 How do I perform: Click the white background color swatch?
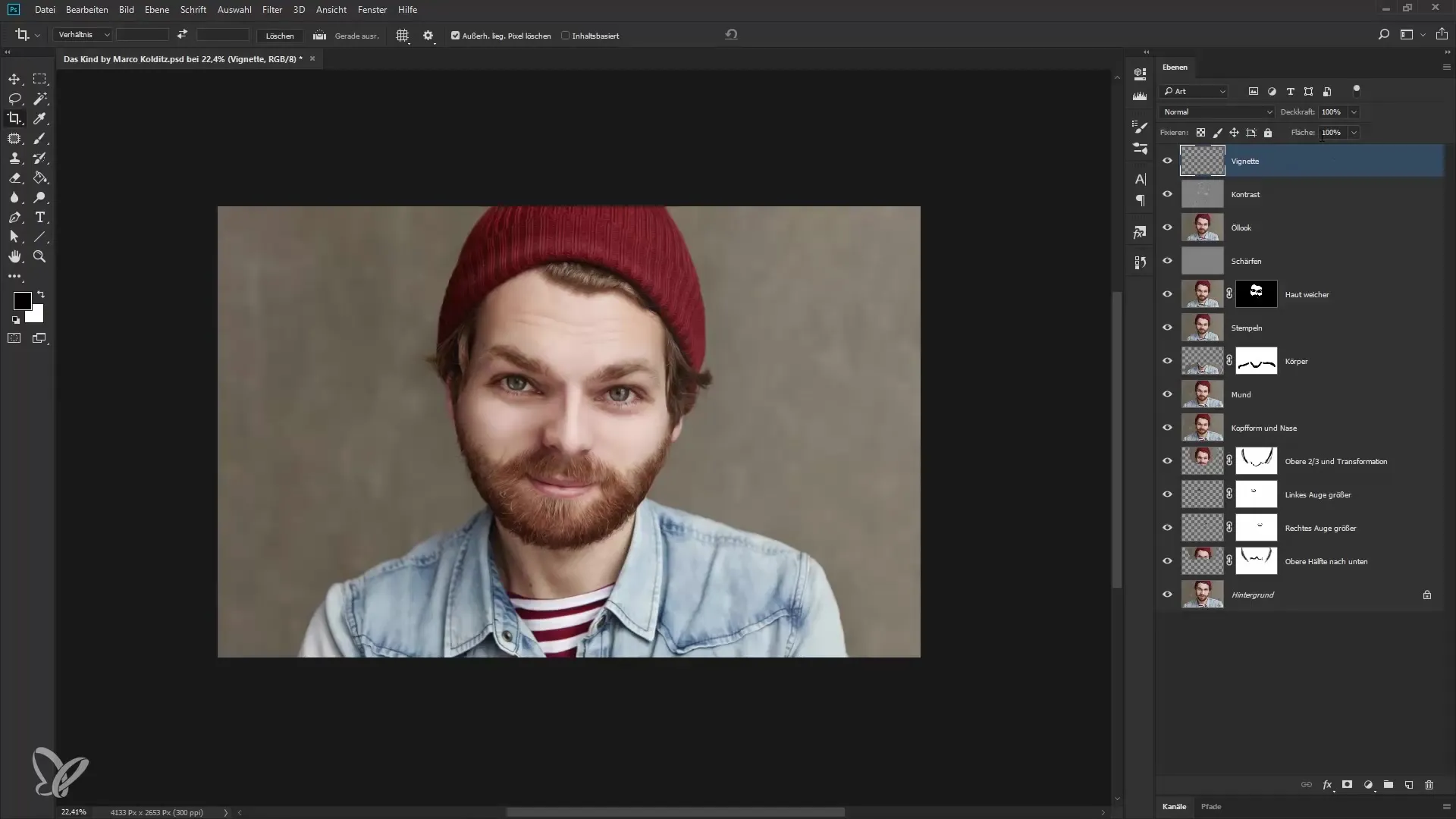[x=37, y=315]
